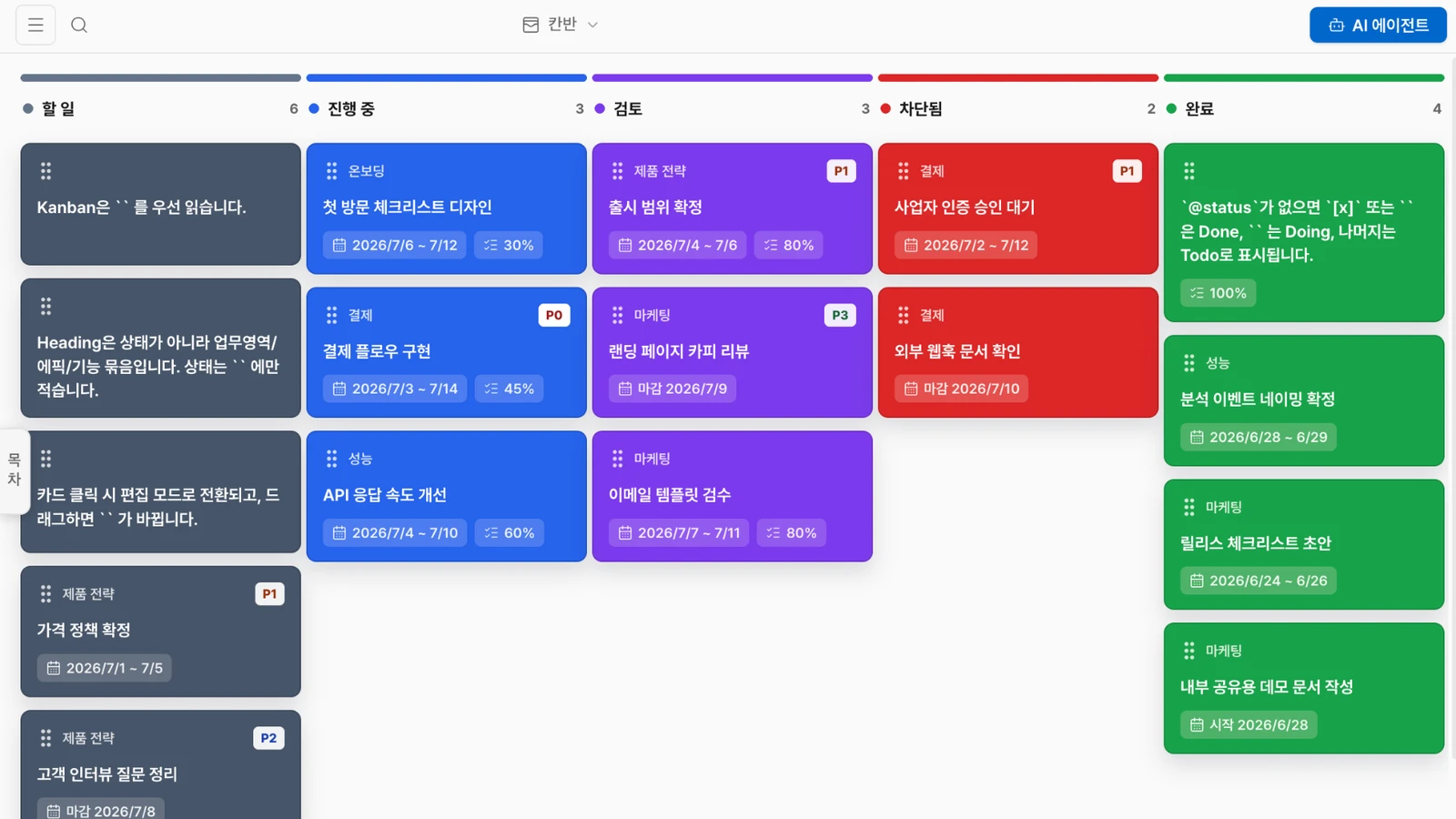Click the P2 badge on 고객 인터뷰 질문 정리

point(268,738)
